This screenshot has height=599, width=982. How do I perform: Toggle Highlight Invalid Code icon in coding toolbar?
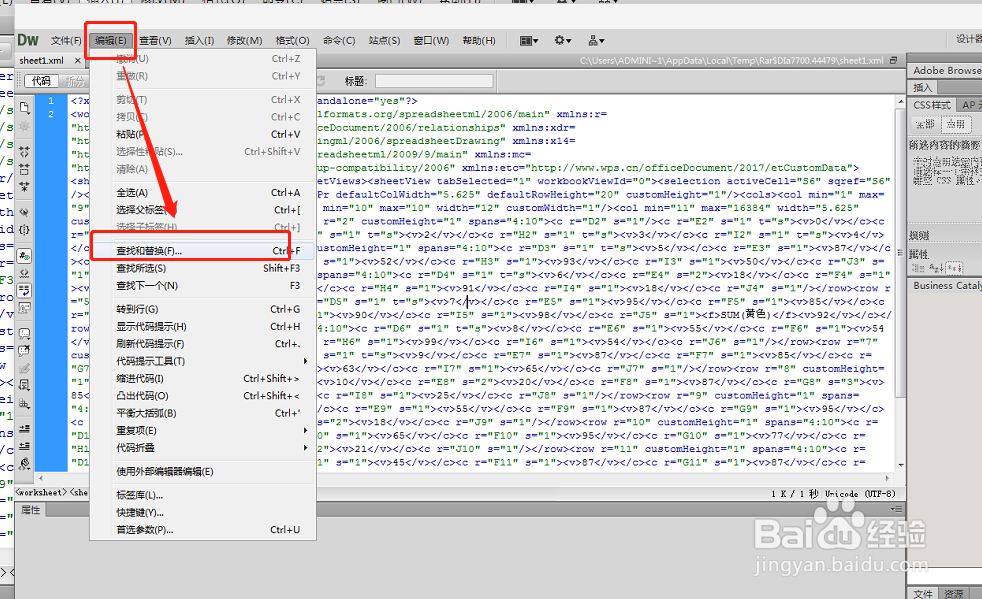pyautogui.click(x=24, y=273)
